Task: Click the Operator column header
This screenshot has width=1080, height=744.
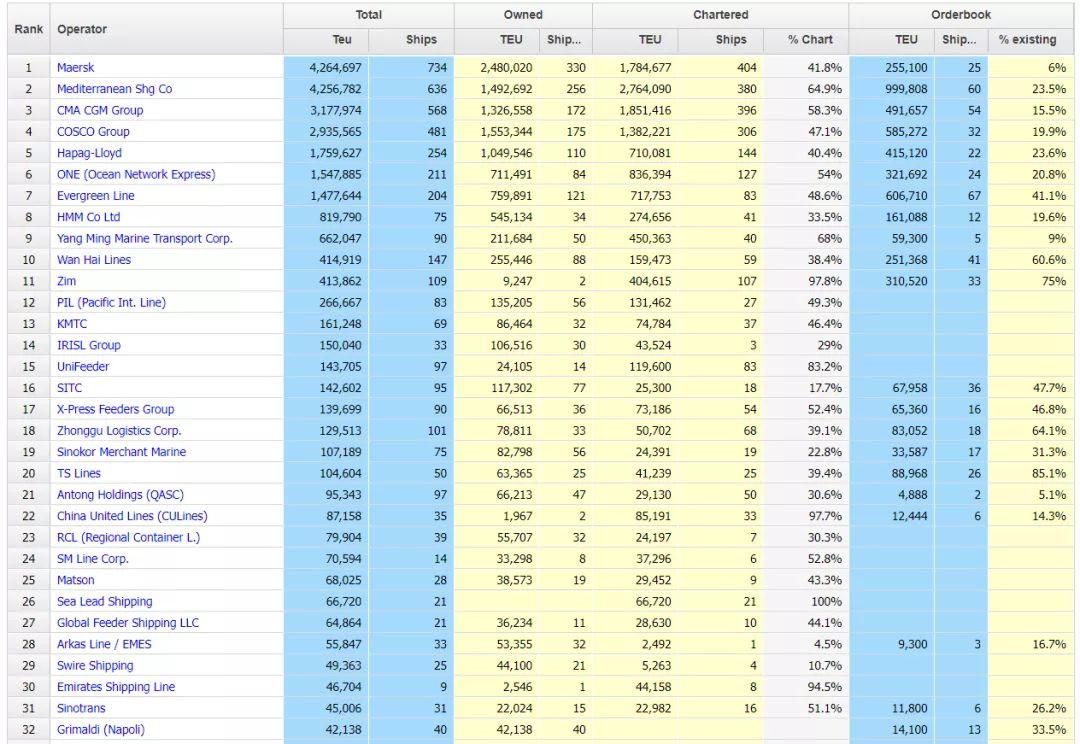Action: pyautogui.click(x=82, y=29)
